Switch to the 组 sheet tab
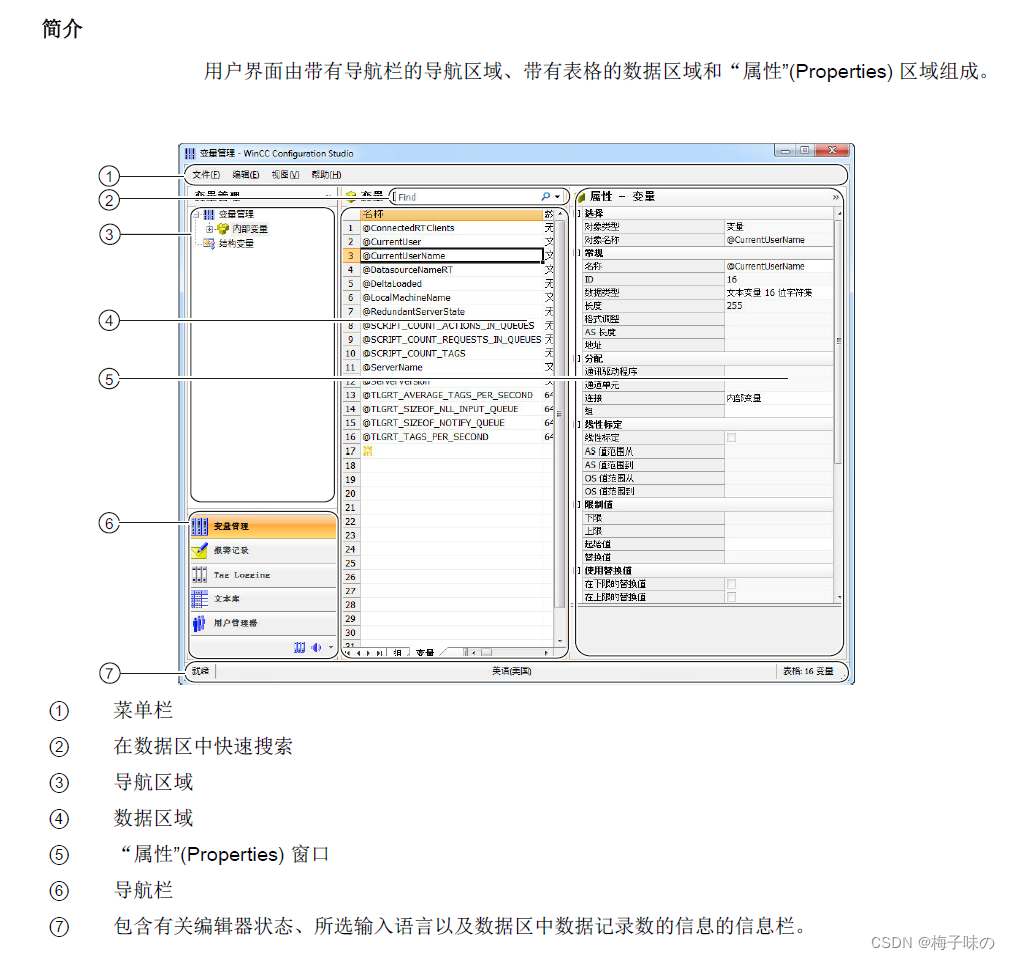Image resolution: width=1010 pixels, height=960 pixels. tap(397, 653)
